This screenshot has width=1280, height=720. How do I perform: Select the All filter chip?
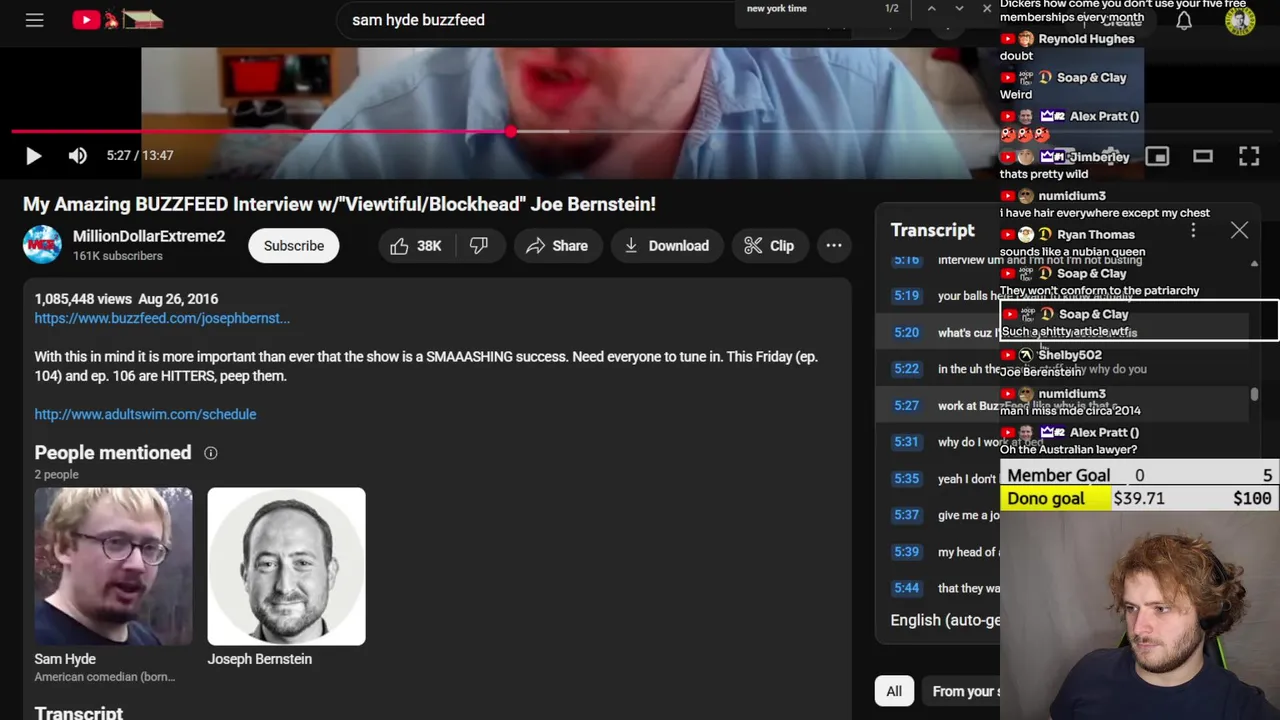tap(894, 691)
